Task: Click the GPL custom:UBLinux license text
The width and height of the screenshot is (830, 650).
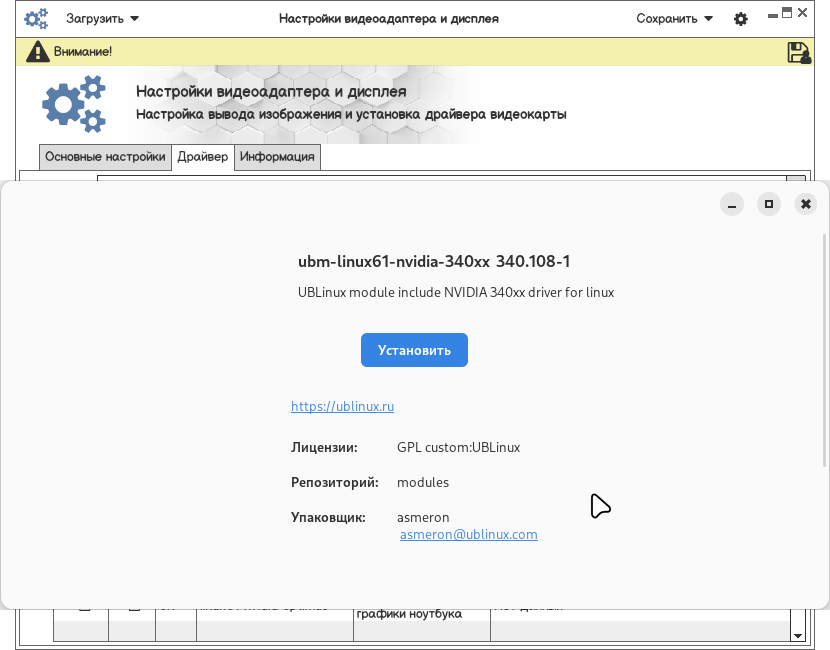Action: 458,447
